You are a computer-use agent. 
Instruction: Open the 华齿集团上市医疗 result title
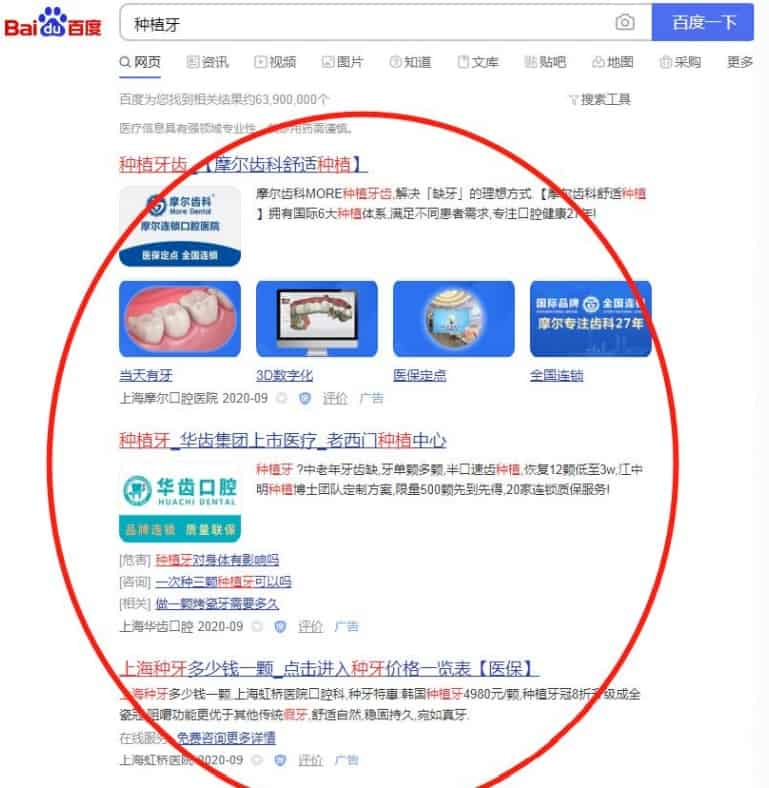[282, 440]
